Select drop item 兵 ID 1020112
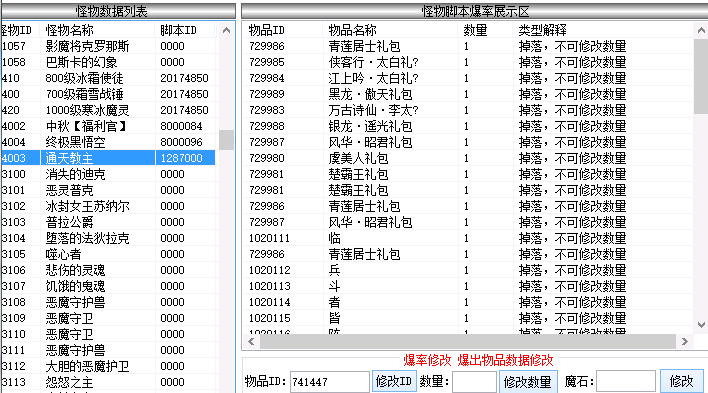708x393 pixels. [x=468, y=270]
